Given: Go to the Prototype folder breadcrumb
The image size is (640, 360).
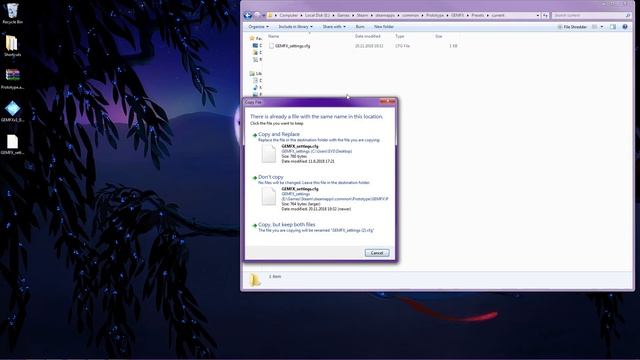Looking at the screenshot, I should click(435, 16).
